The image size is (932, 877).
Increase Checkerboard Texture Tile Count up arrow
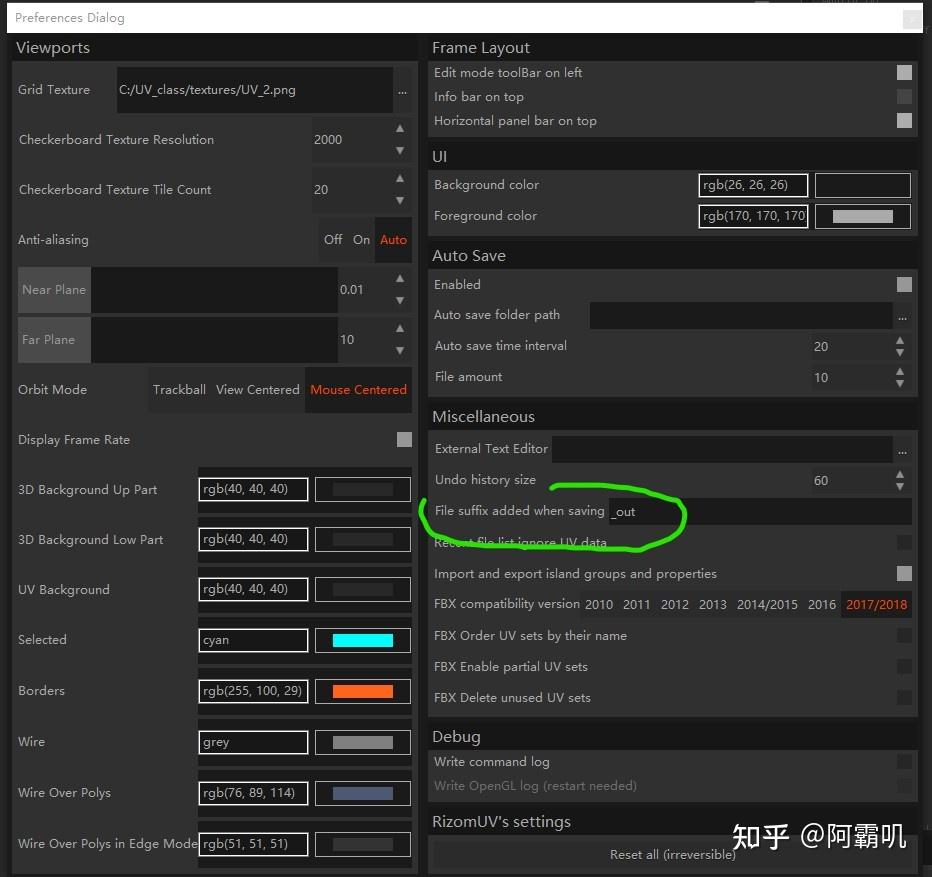pyautogui.click(x=400, y=178)
